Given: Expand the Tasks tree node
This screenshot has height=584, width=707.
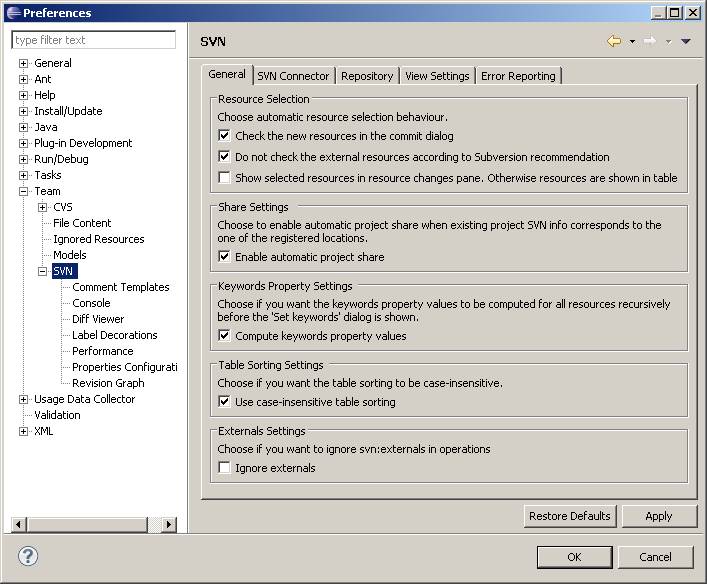Looking at the screenshot, I should pos(23,175).
